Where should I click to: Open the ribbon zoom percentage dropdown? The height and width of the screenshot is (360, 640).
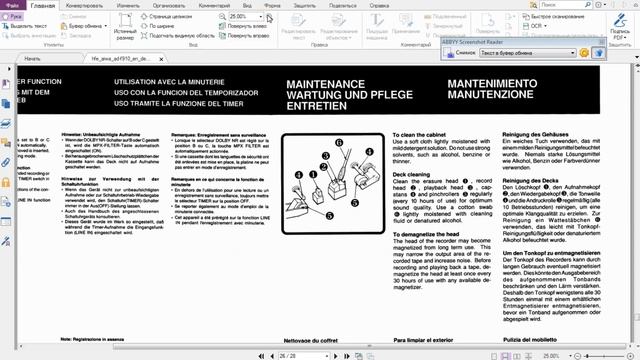[261, 17]
